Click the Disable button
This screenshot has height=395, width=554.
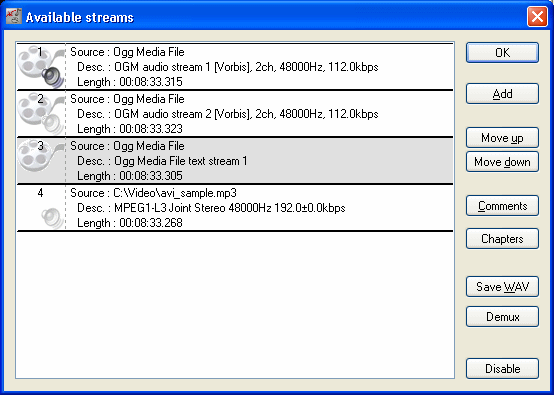(x=502, y=369)
